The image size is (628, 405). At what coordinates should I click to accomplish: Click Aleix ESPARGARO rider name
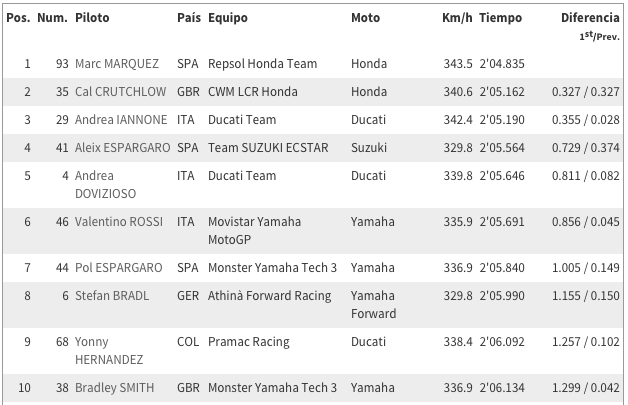coord(123,148)
